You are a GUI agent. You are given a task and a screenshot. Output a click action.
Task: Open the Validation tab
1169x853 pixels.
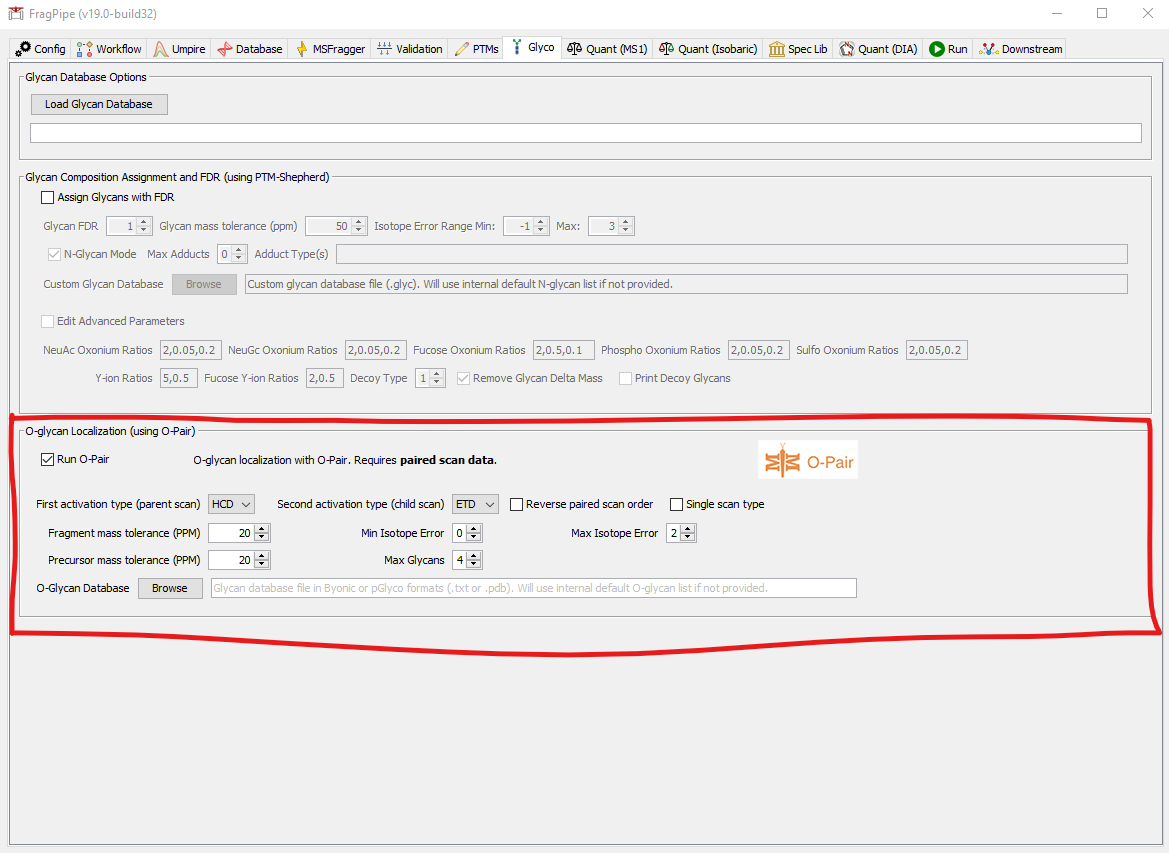point(410,48)
